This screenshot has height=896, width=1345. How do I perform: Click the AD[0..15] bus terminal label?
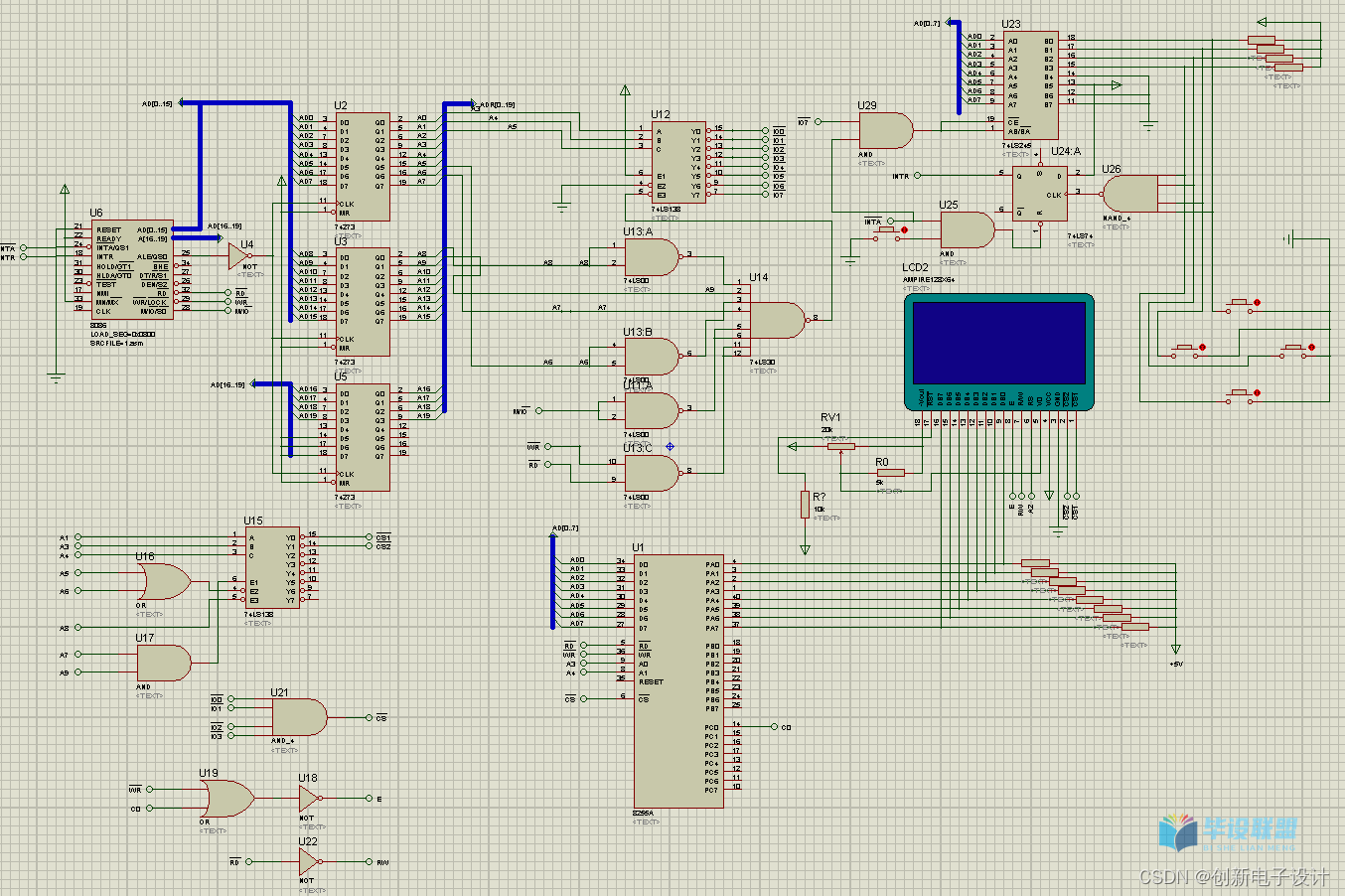[x=157, y=103]
